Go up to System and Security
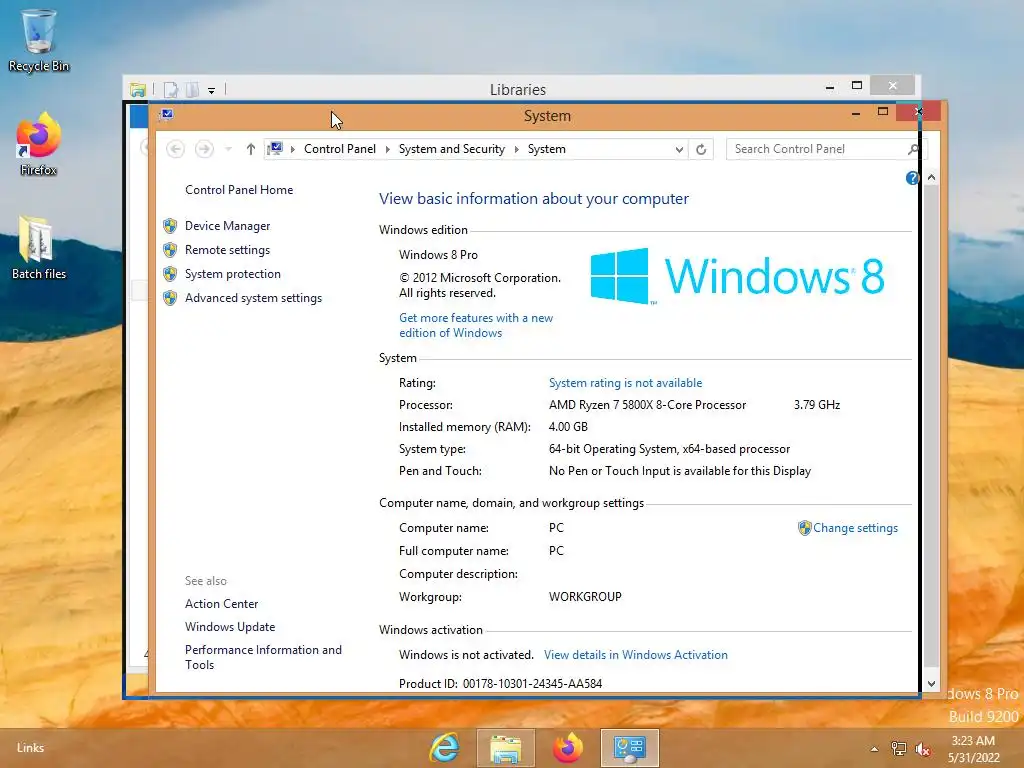Screen dimensions: 1024x768 [251, 149]
